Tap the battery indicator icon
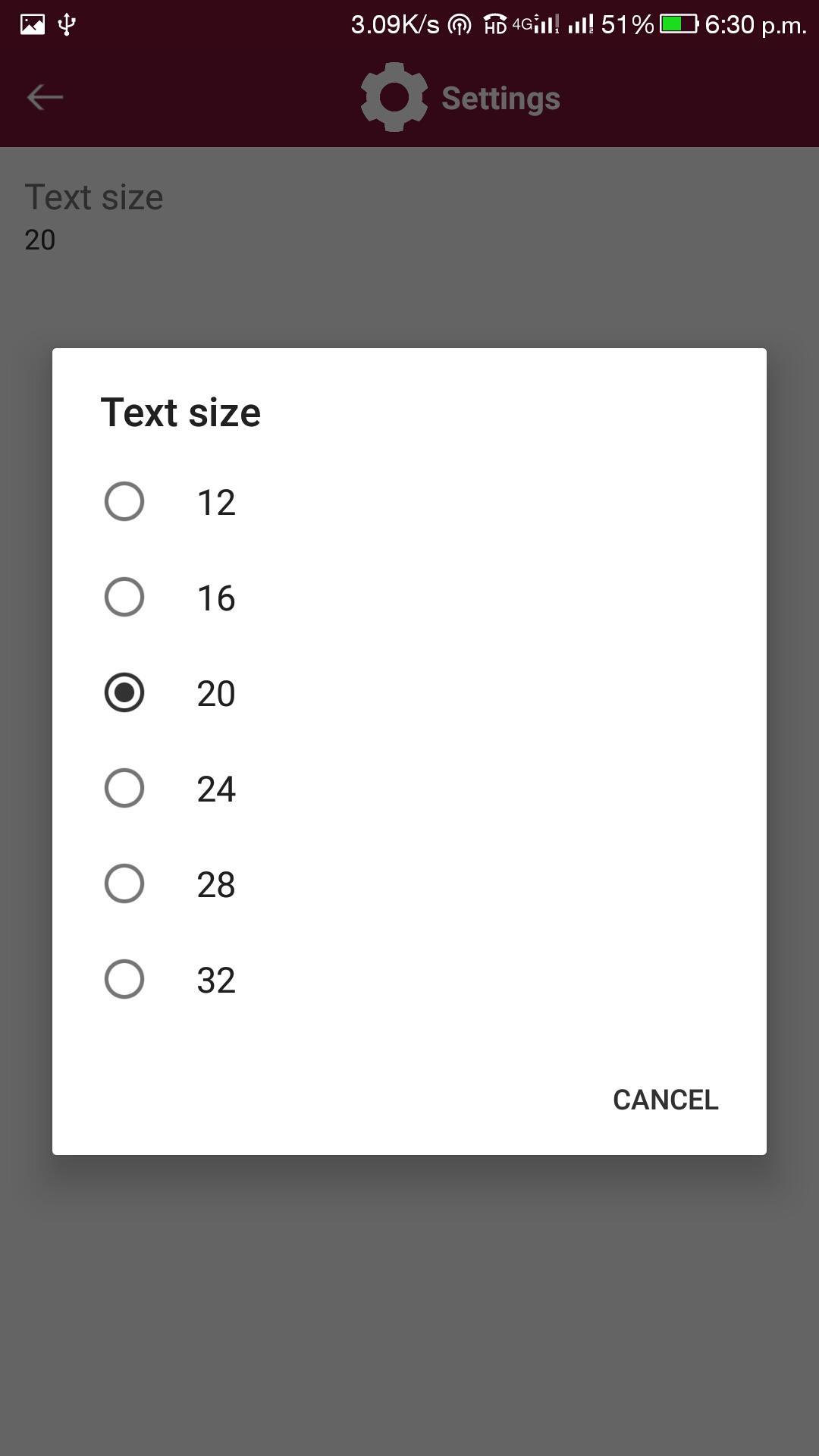819x1456 pixels. (679, 24)
